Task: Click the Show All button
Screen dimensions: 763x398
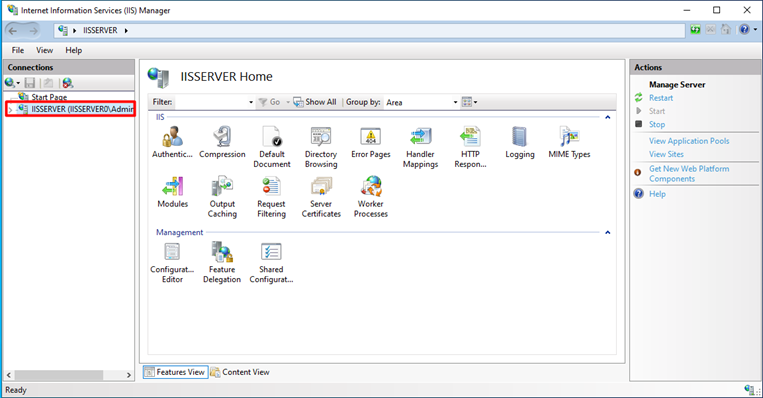Action: click(x=315, y=102)
